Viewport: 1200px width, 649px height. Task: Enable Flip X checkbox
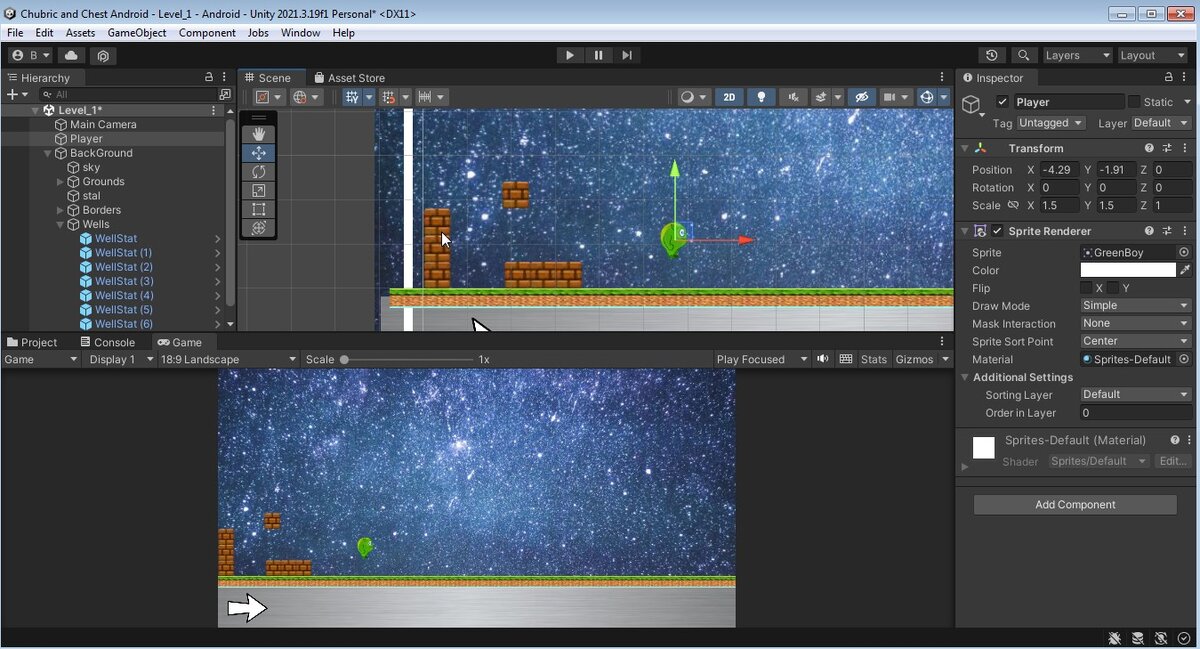(1086, 288)
